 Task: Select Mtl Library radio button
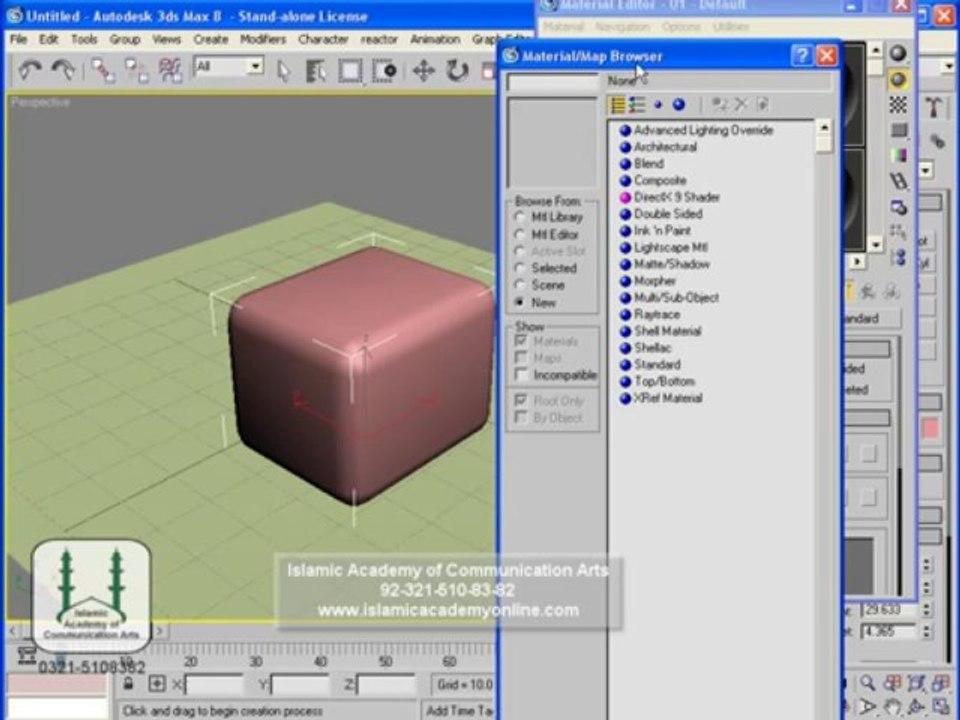[520, 217]
